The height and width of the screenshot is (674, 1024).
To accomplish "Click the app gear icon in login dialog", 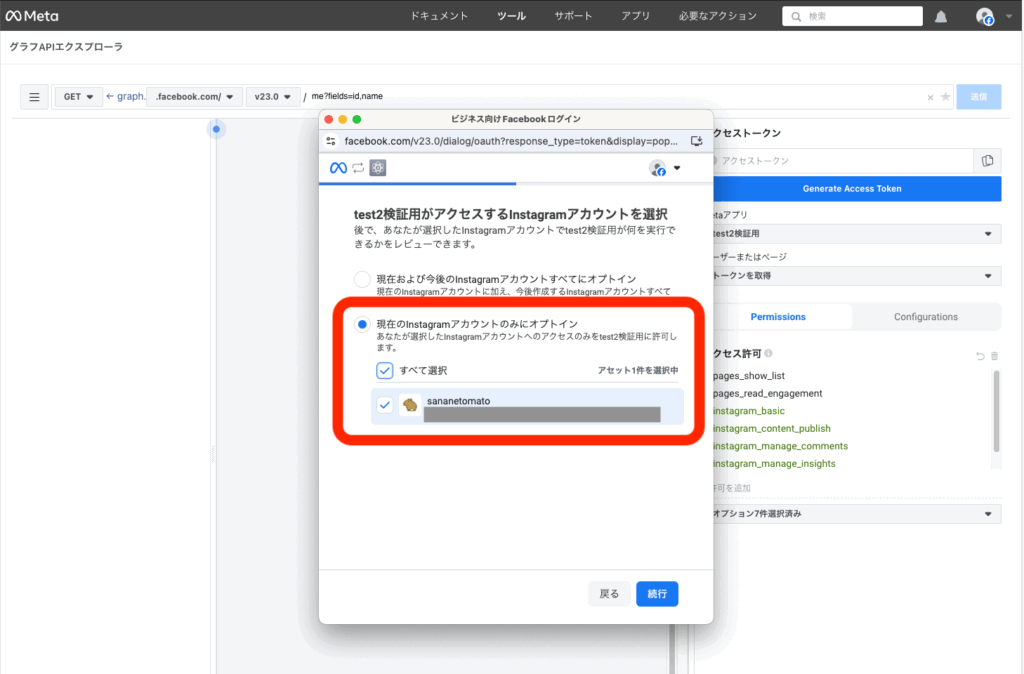I will [377, 168].
